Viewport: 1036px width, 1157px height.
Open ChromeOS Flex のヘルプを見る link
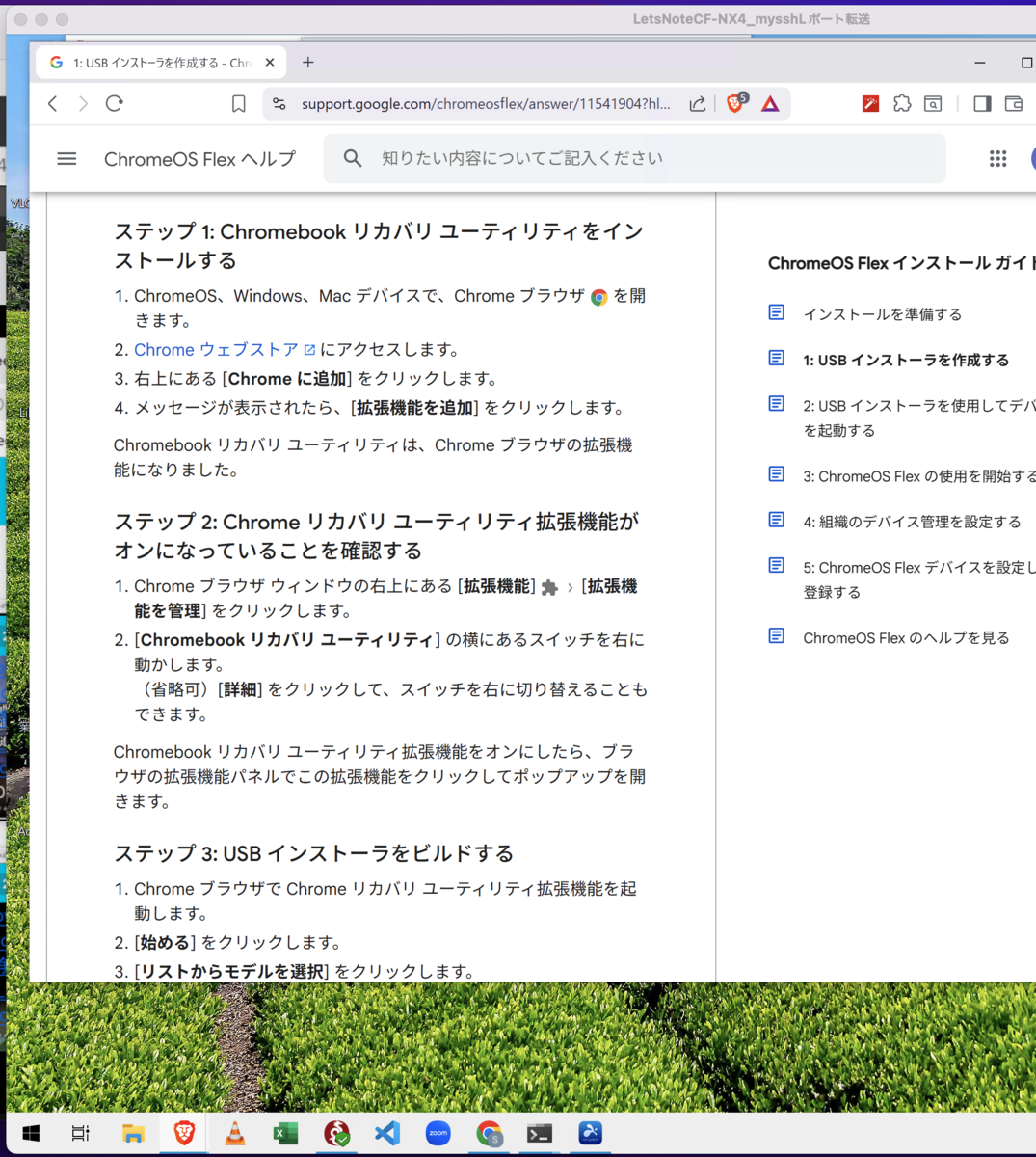coord(906,637)
